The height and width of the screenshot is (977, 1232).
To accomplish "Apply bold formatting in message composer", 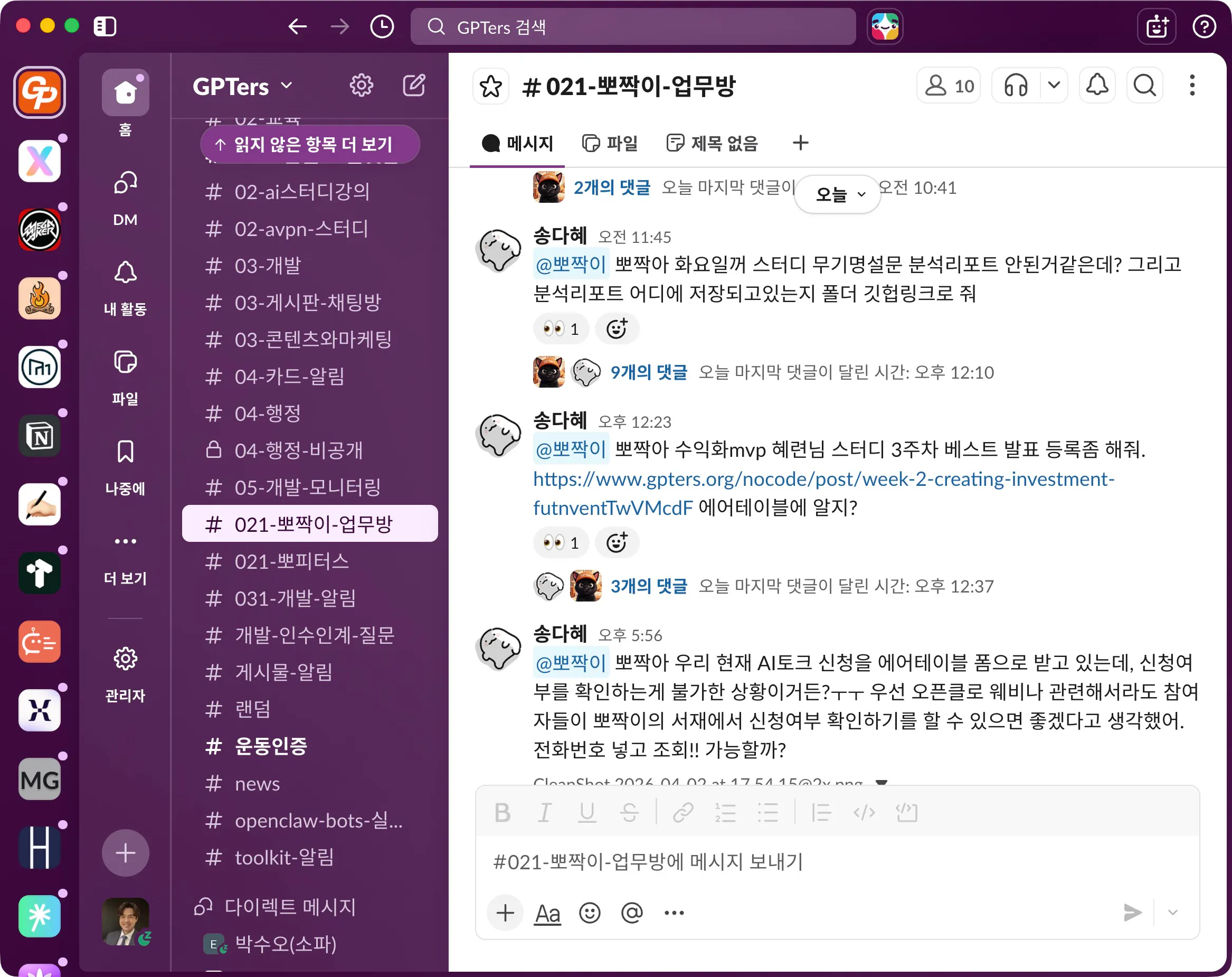I will (503, 812).
